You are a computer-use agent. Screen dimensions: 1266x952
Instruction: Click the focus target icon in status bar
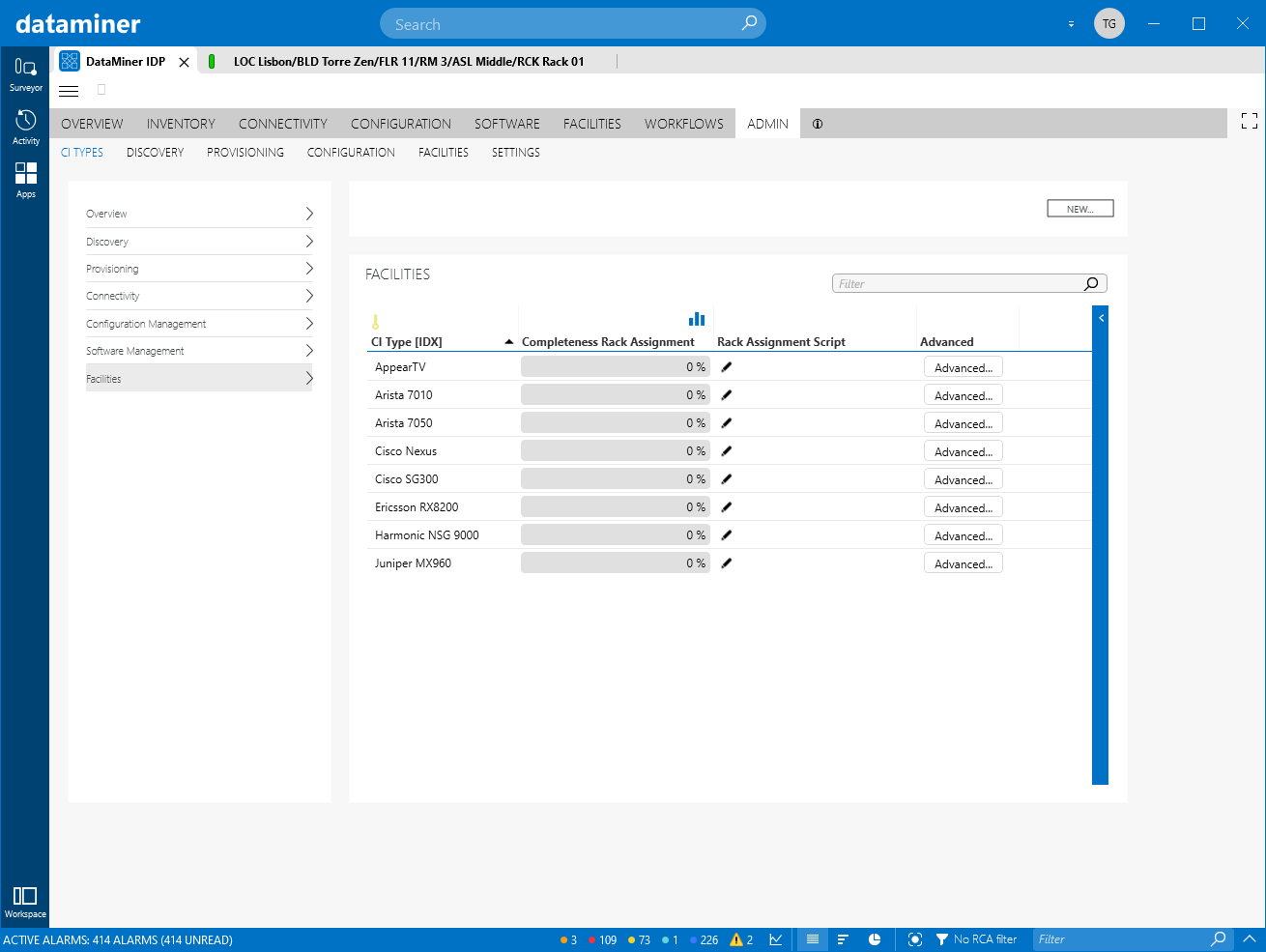915,939
